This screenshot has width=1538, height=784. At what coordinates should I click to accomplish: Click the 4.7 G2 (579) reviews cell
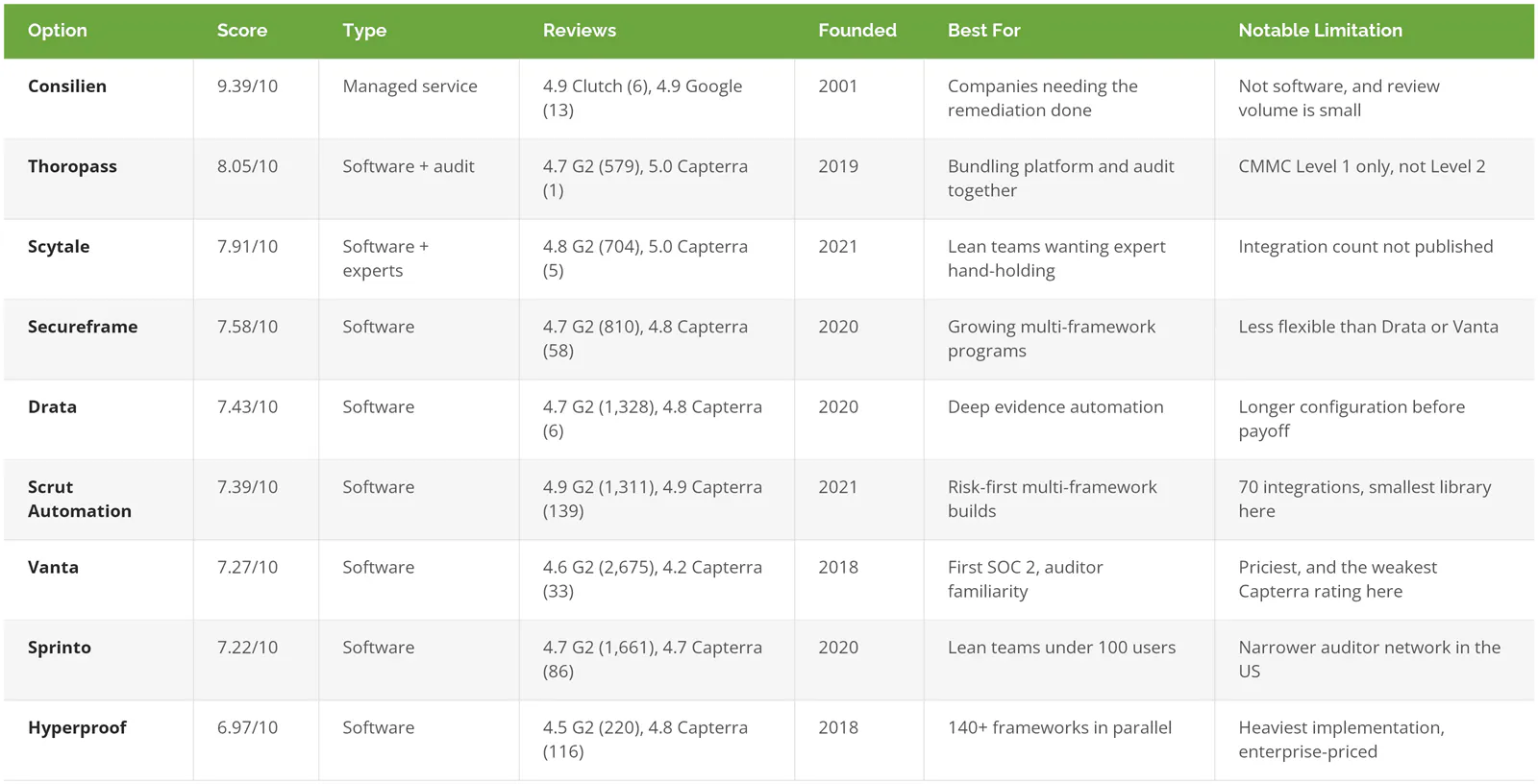(x=645, y=179)
